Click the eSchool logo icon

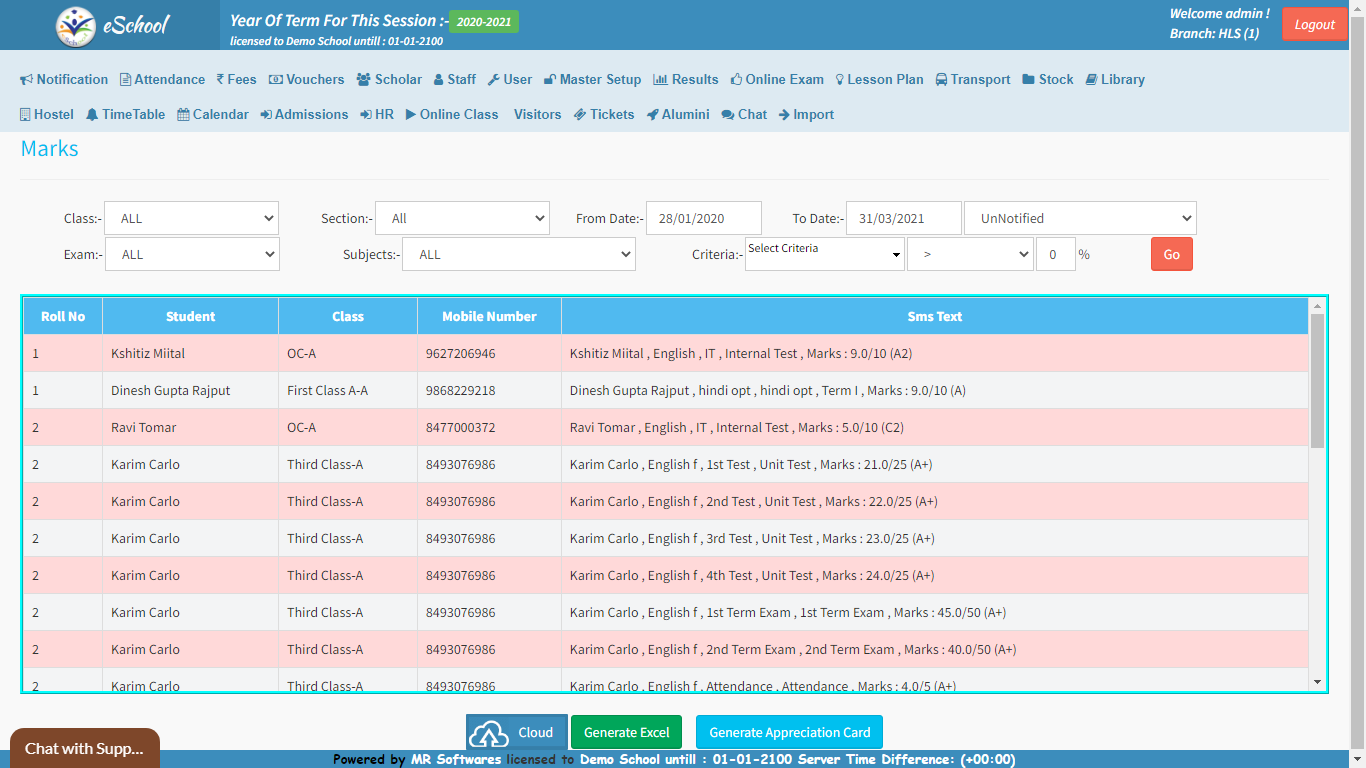point(76,26)
